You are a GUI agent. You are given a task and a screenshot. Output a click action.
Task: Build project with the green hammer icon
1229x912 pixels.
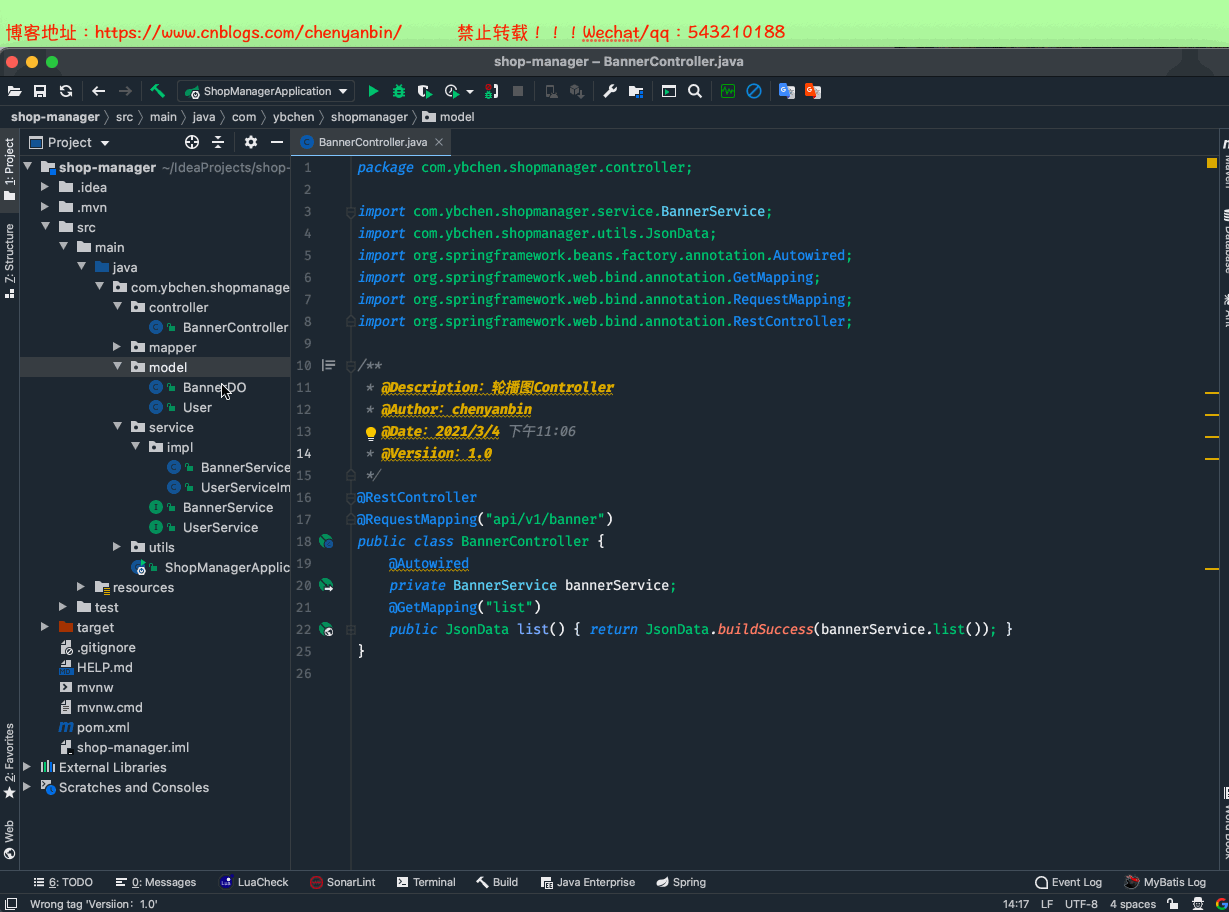pyautogui.click(x=158, y=91)
